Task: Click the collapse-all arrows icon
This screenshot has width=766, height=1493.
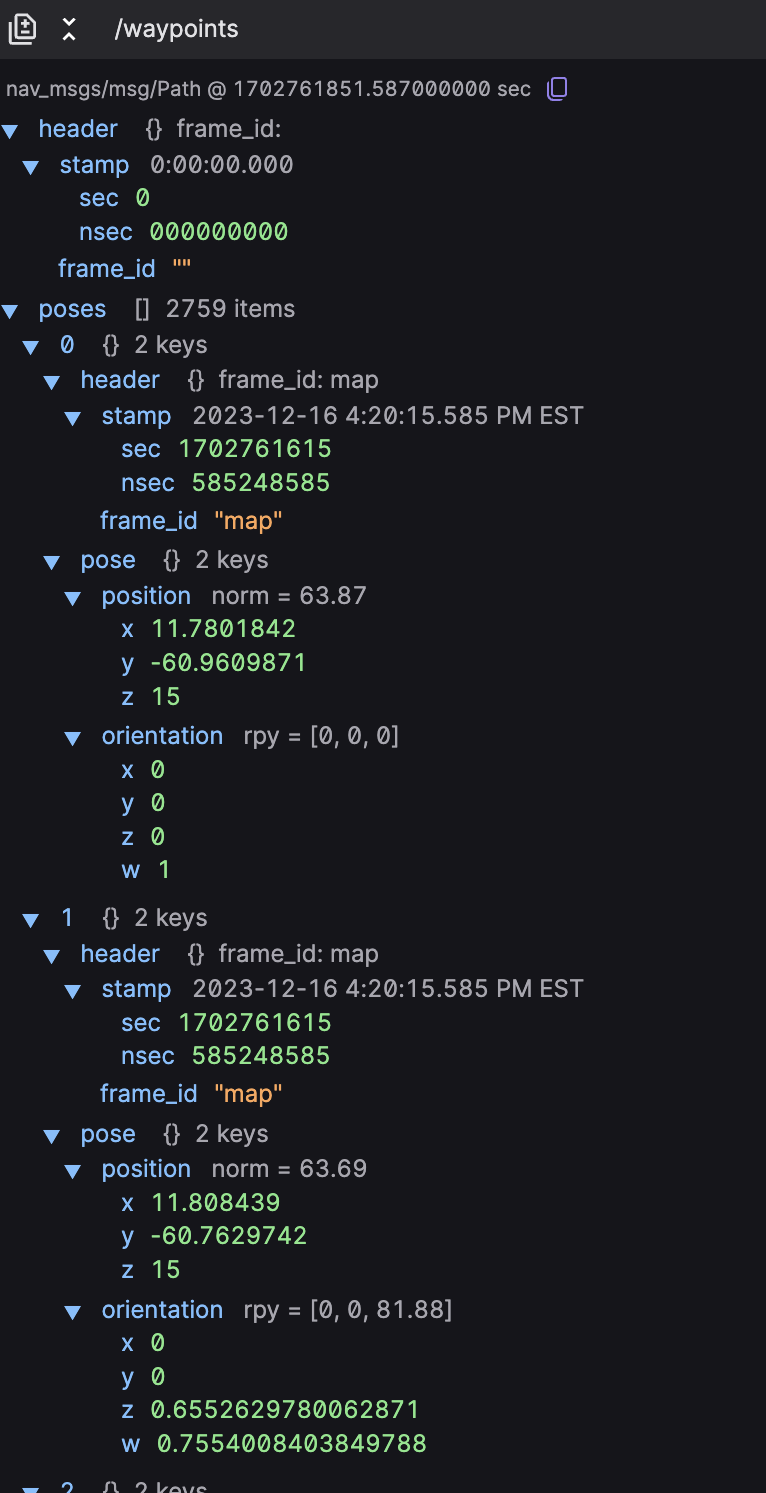Action: coord(69,29)
